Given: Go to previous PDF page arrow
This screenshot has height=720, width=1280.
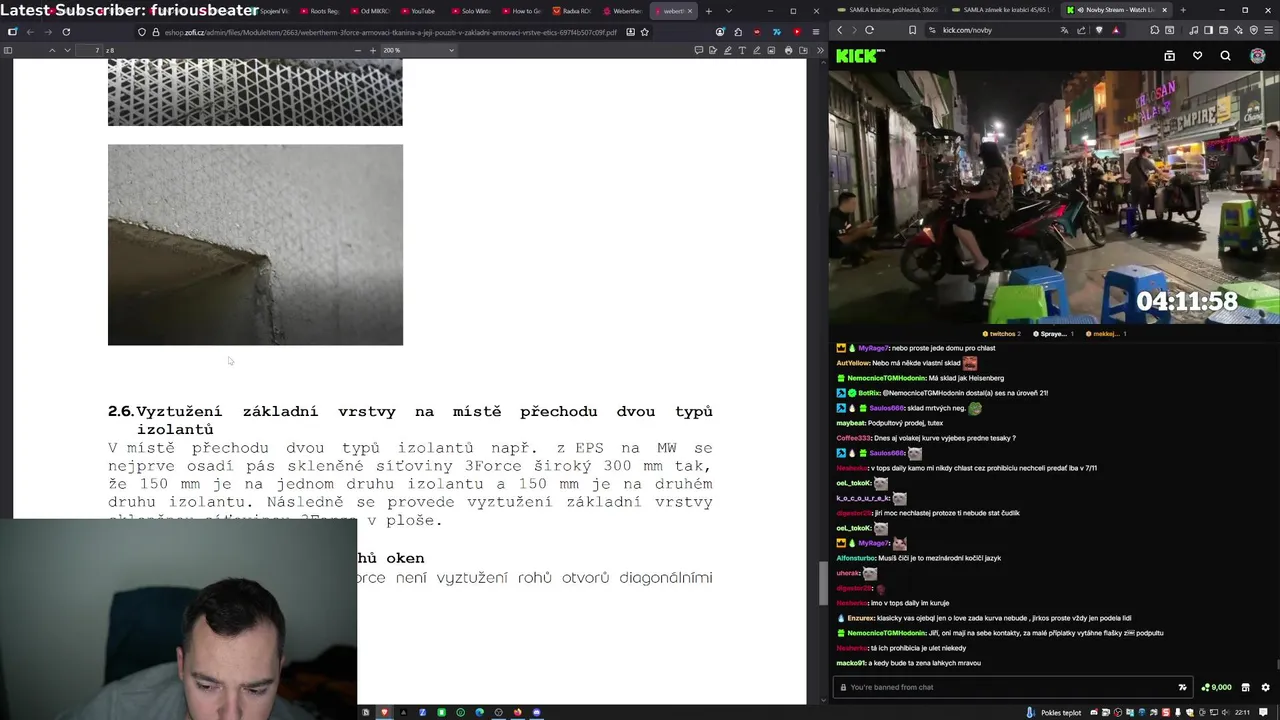Looking at the screenshot, I should click(x=52, y=50).
